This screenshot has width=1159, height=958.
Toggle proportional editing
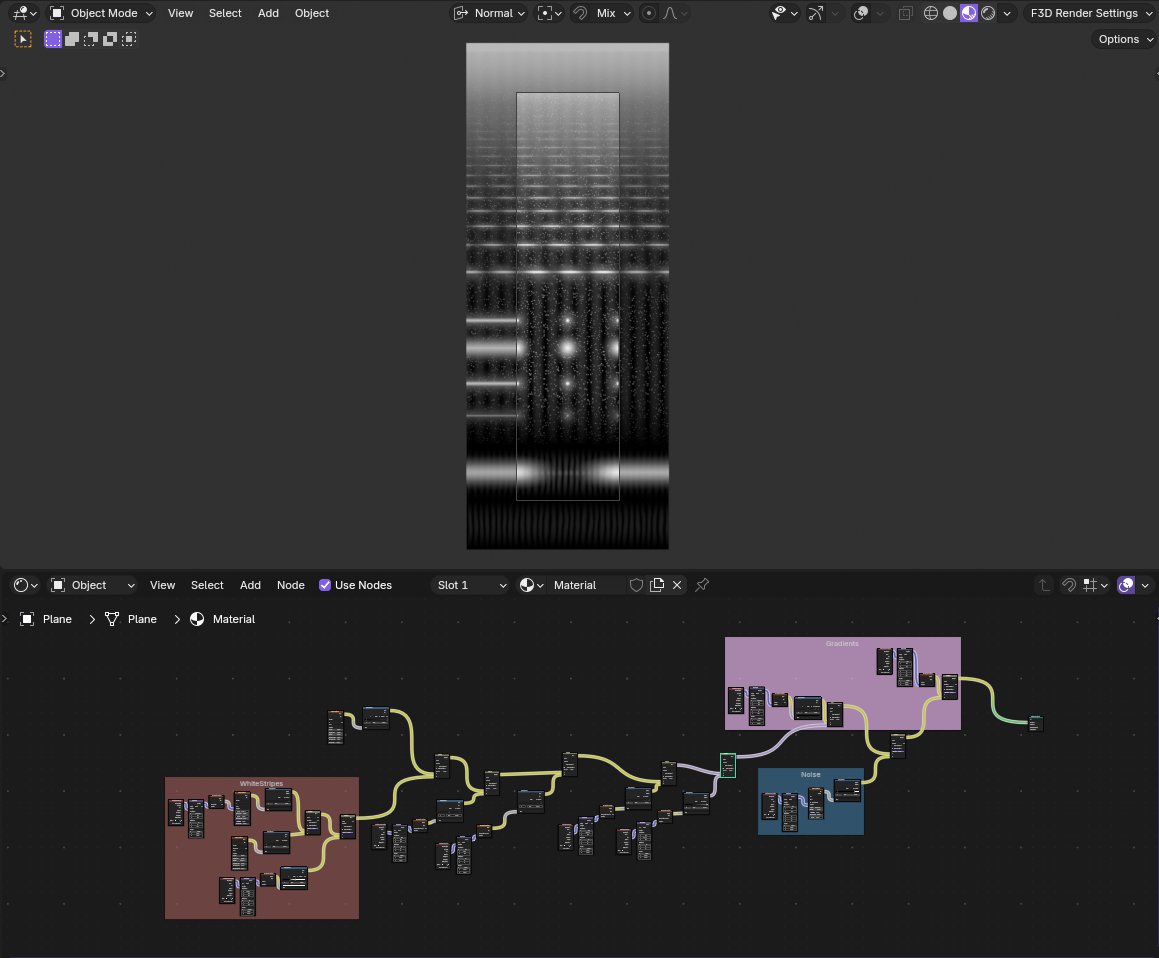point(649,13)
